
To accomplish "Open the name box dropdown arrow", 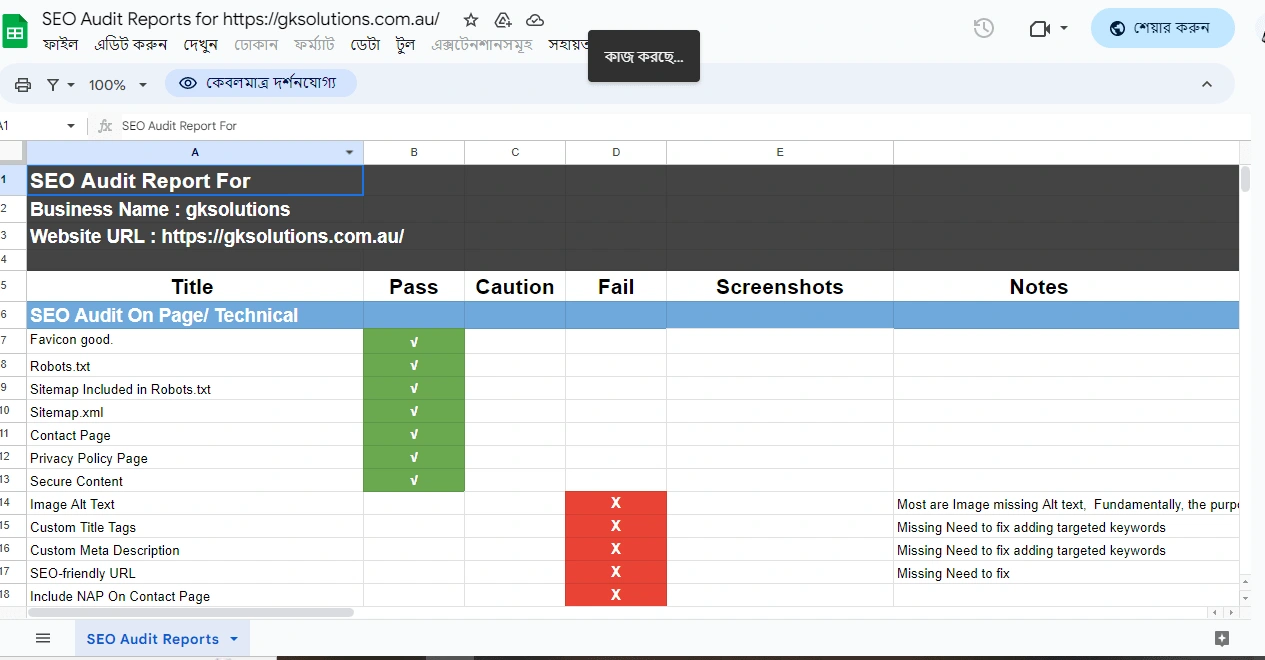I will click(70, 126).
